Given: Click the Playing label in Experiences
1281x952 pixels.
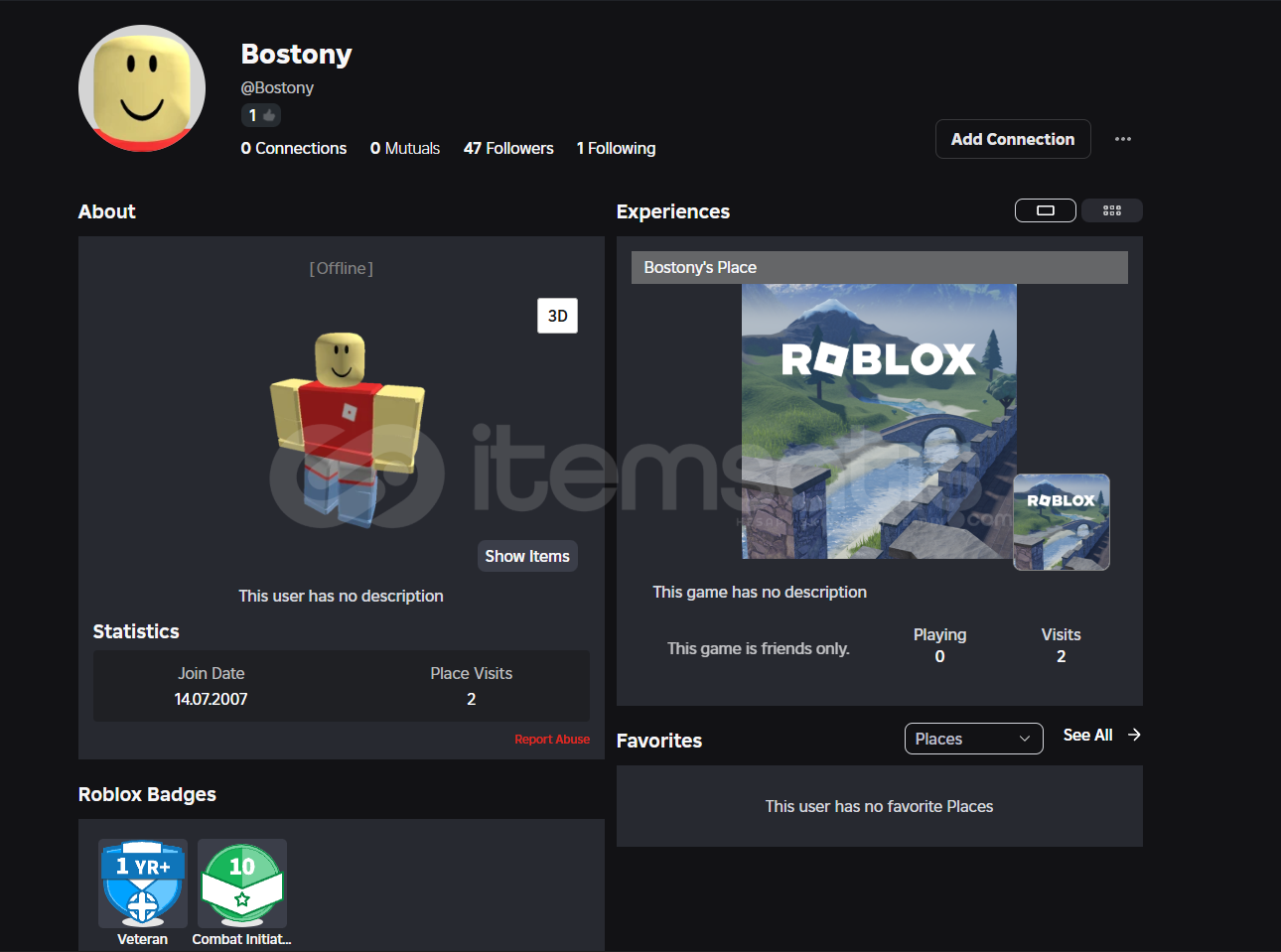Looking at the screenshot, I should [x=939, y=634].
